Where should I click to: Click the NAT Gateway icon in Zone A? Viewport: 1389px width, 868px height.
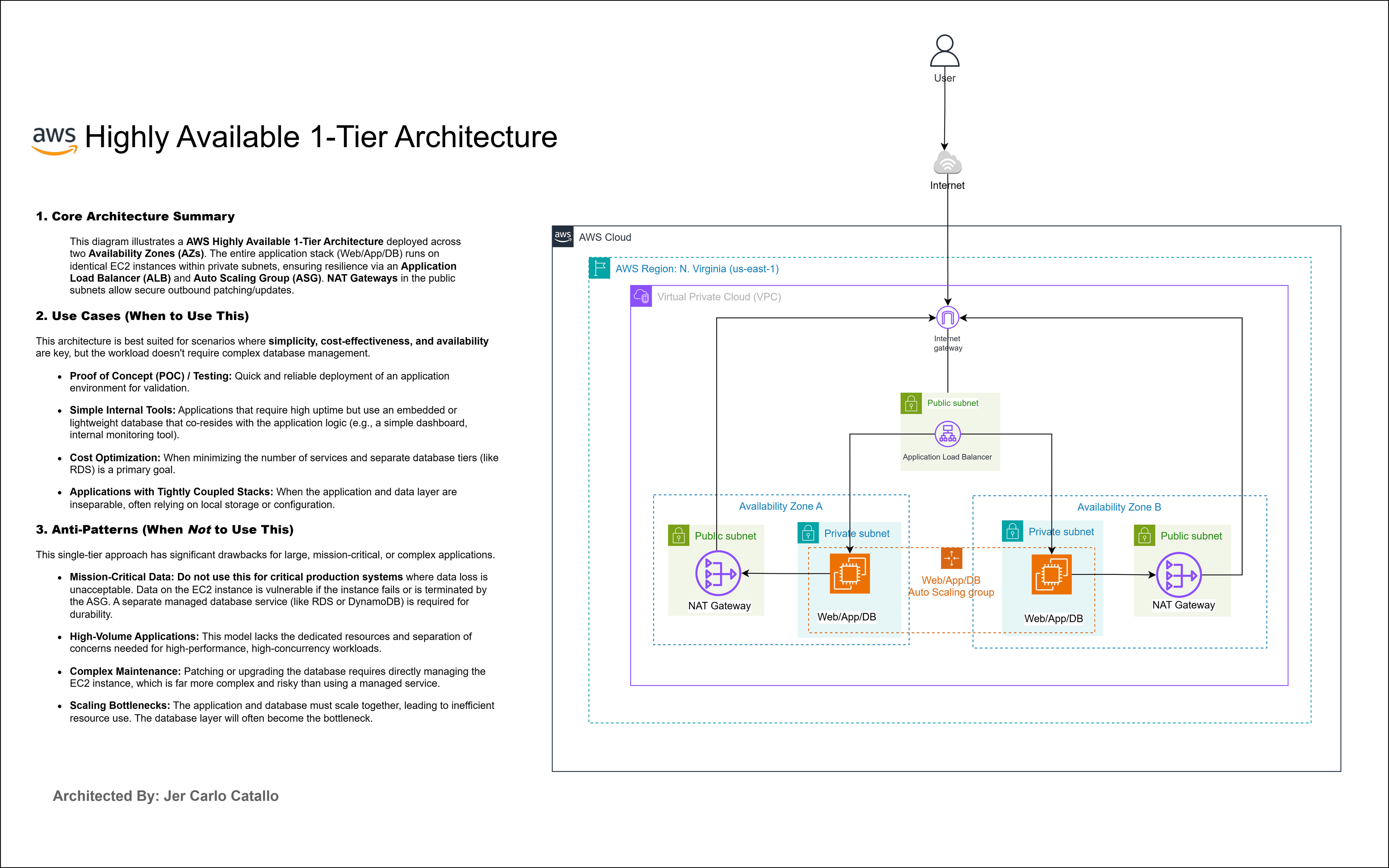coord(718,573)
